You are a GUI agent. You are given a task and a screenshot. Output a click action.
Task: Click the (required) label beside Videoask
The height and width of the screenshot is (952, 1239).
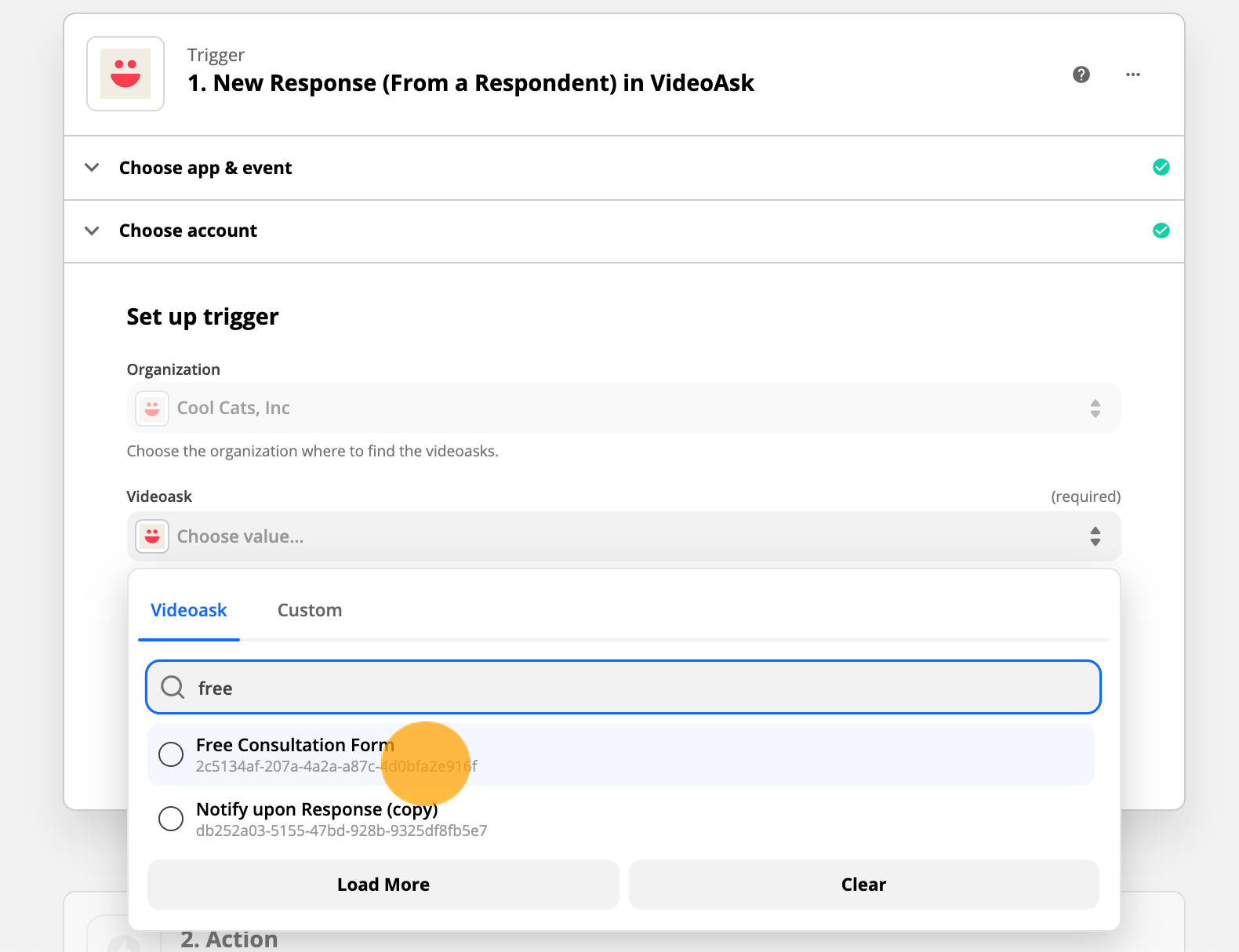point(1086,496)
